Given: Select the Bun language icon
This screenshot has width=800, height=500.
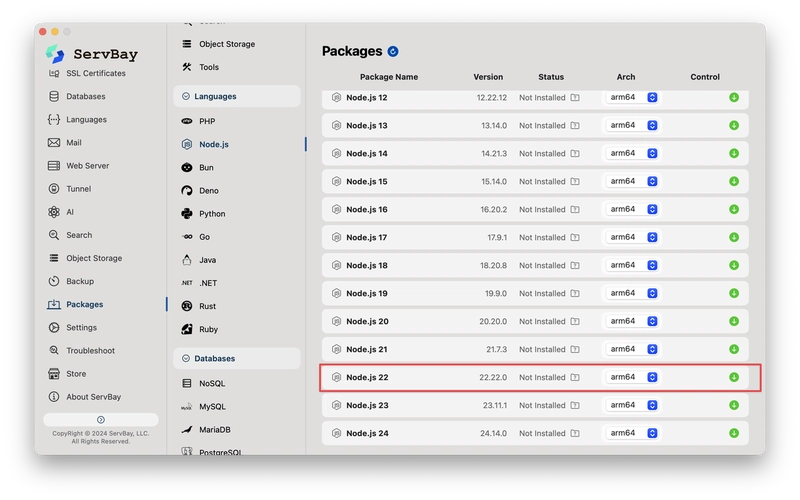Looking at the screenshot, I should [x=187, y=168].
